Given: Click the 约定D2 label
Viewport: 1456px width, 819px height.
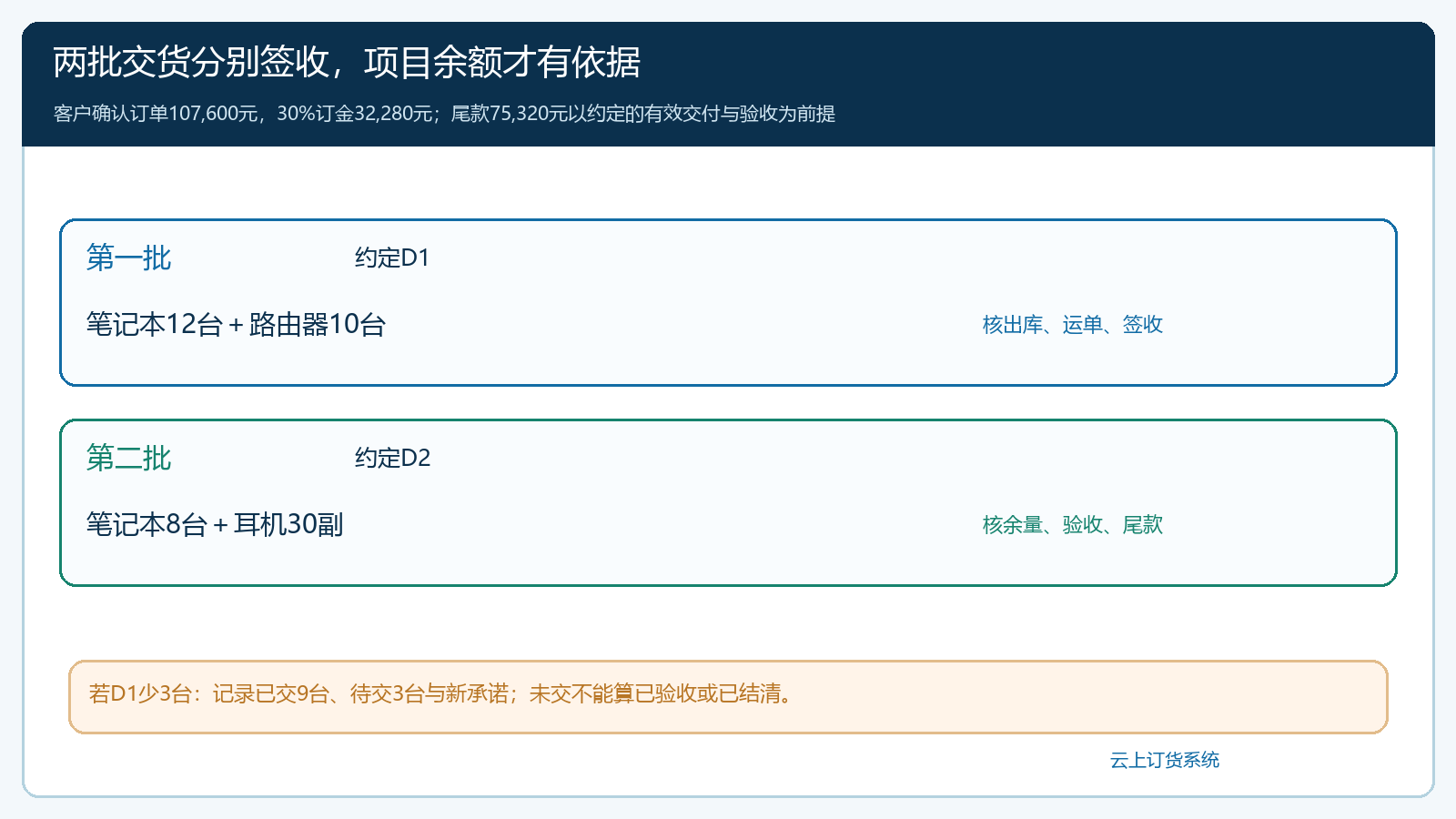Looking at the screenshot, I should tap(393, 458).
